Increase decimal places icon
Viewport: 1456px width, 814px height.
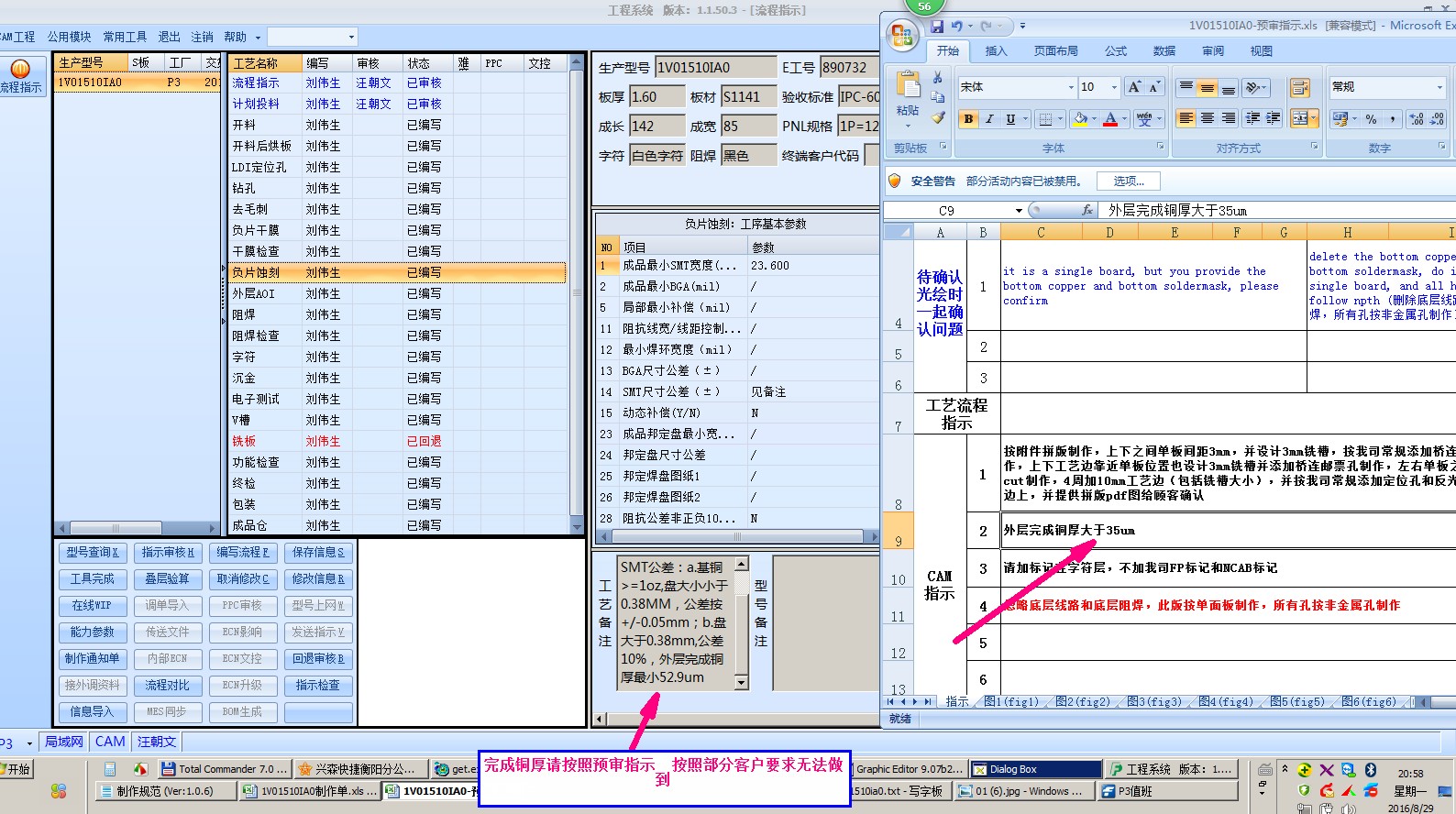(x=1417, y=118)
